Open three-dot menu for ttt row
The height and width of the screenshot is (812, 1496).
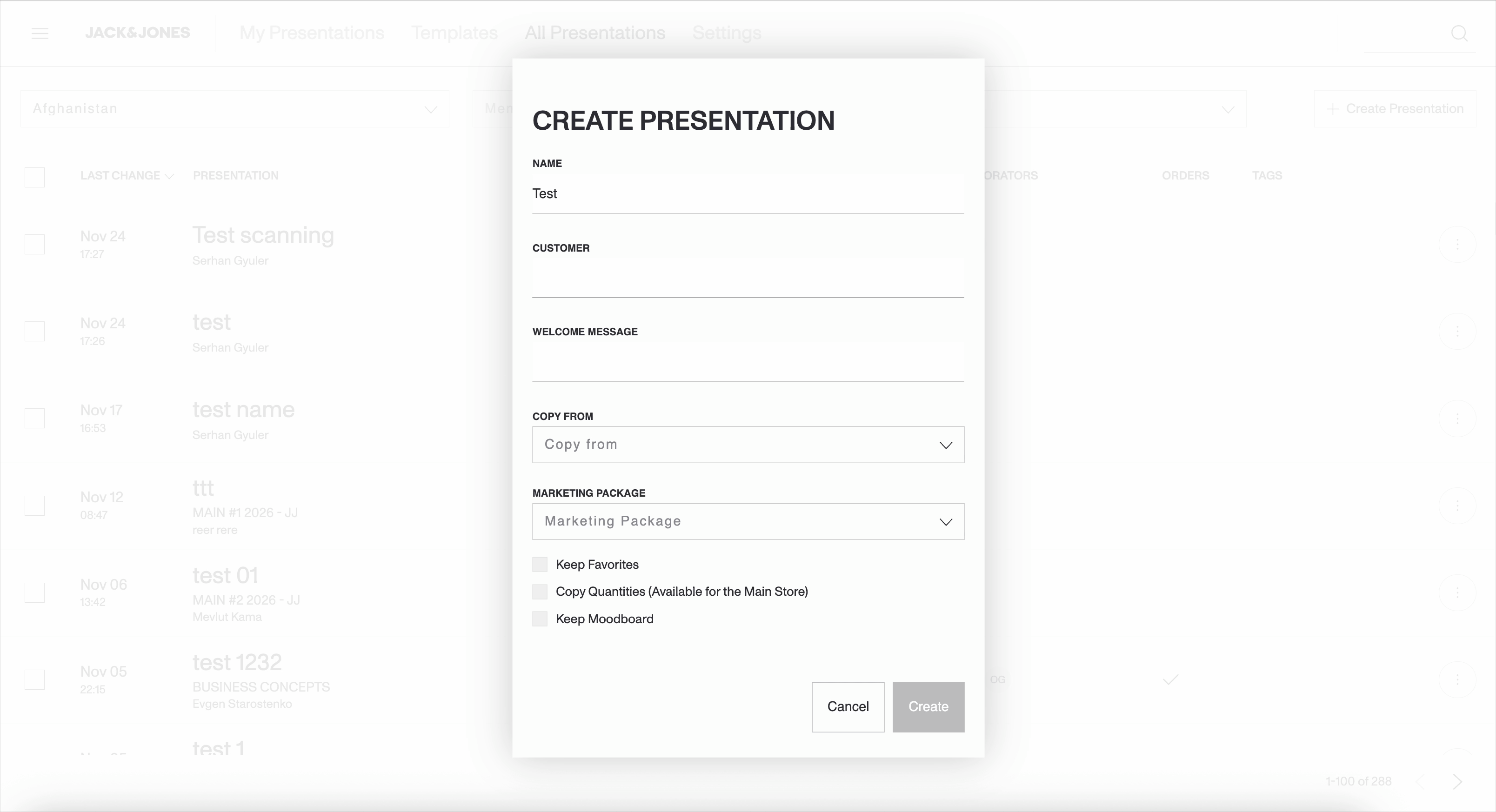[1457, 506]
